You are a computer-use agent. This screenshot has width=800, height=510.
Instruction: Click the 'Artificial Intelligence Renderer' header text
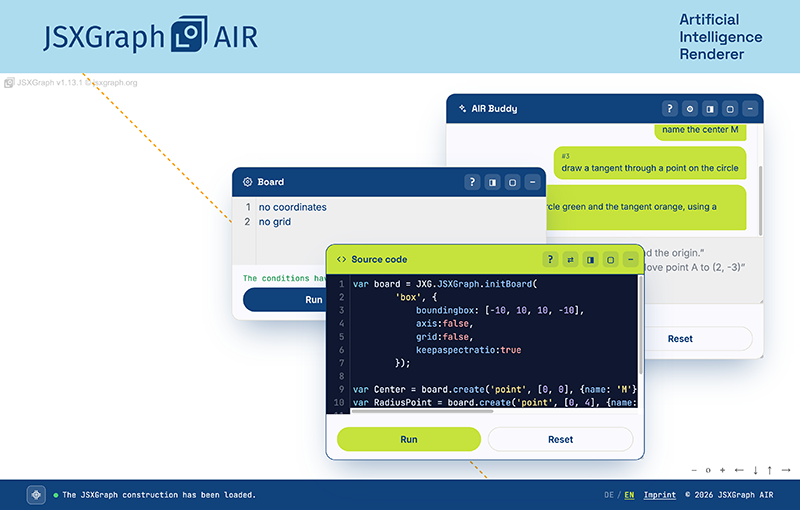[x=720, y=37]
